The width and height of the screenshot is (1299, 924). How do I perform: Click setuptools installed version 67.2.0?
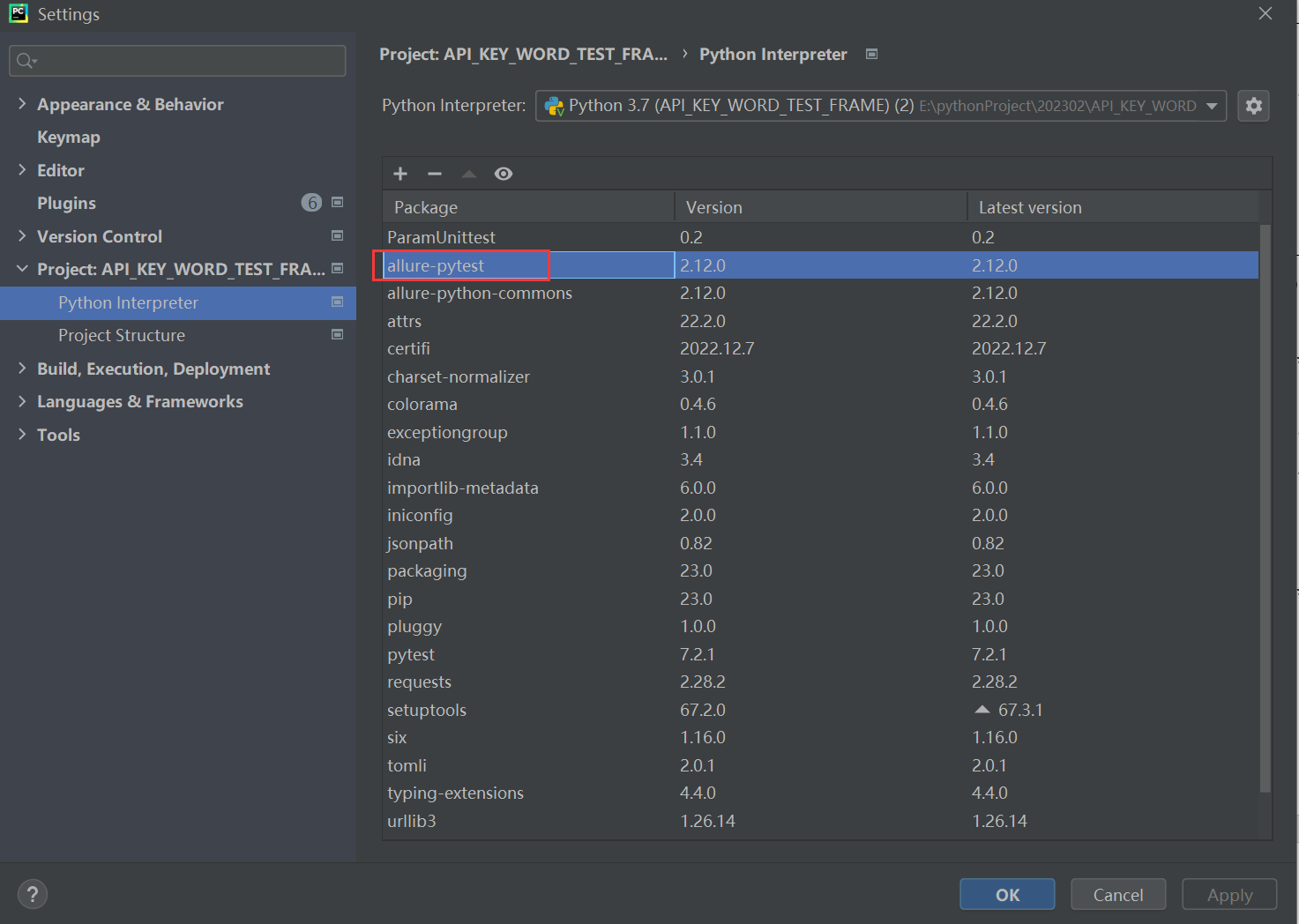(x=703, y=710)
